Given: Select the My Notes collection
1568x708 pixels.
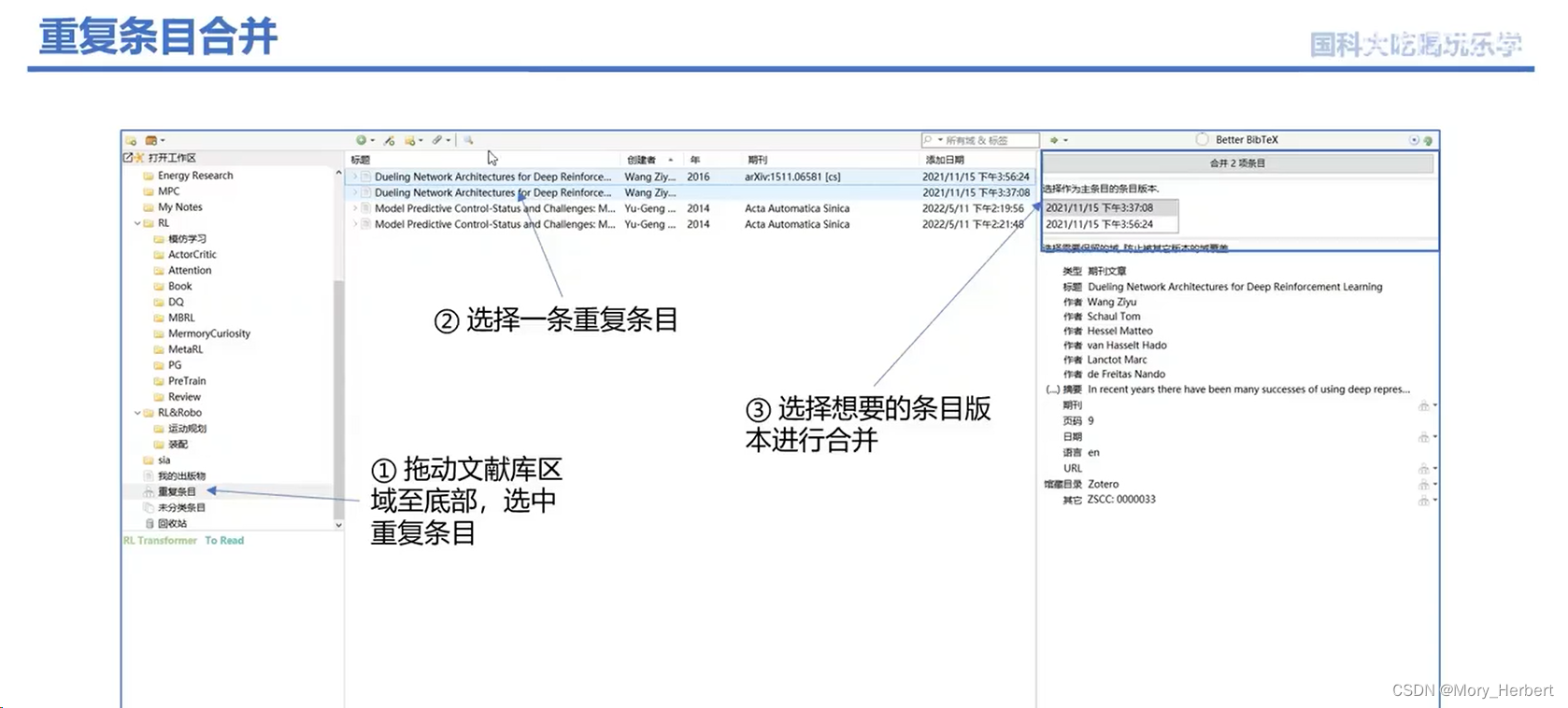Looking at the screenshot, I should [179, 206].
